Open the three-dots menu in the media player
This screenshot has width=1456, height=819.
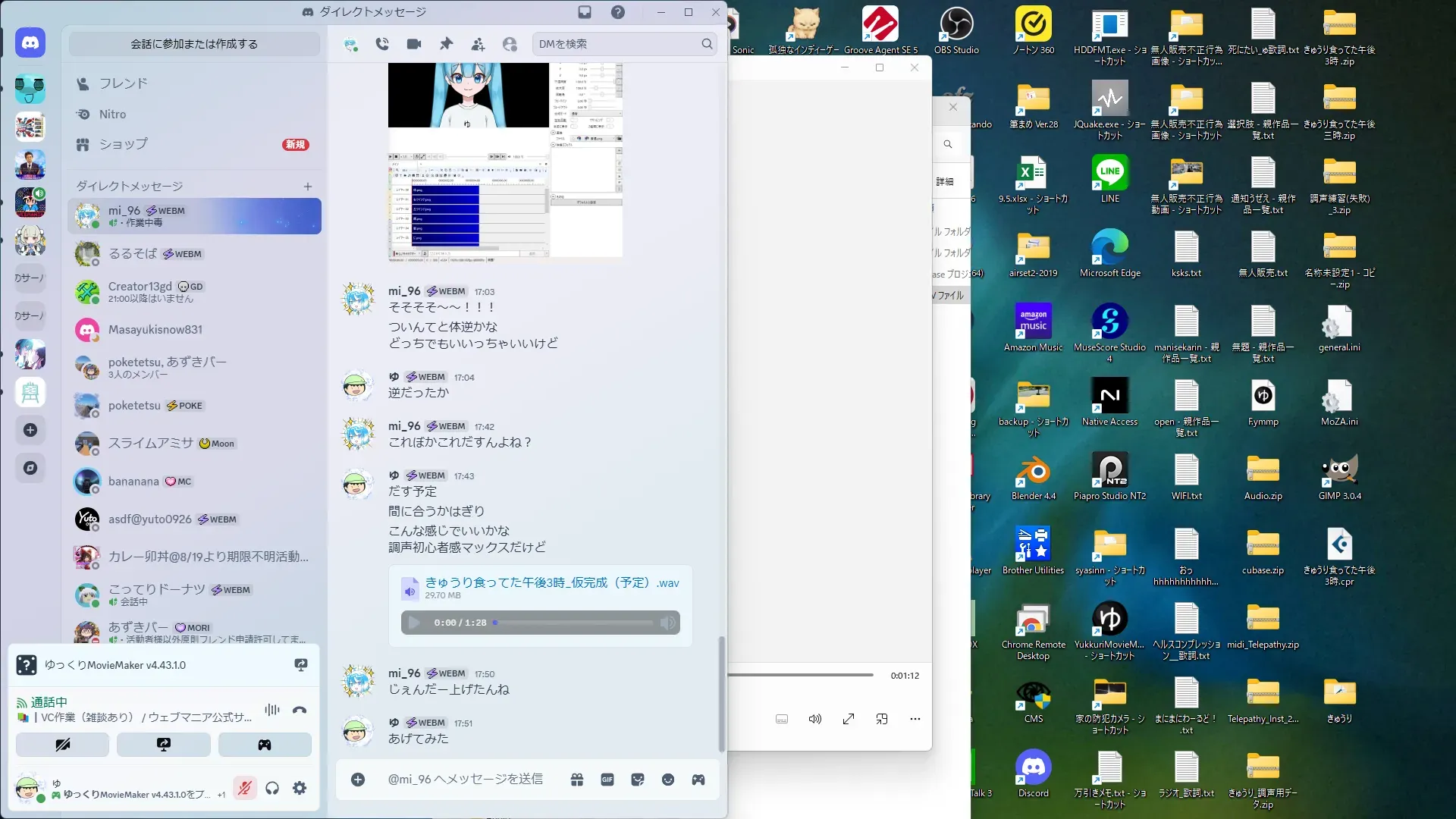click(x=915, y=719)
